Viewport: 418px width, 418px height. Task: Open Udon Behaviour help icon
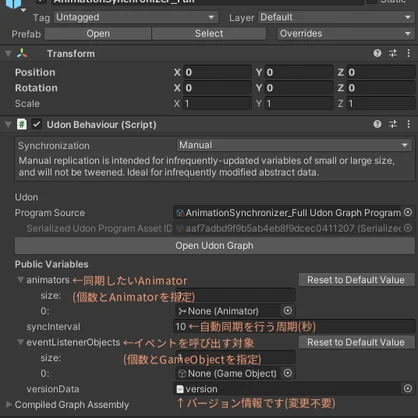click(377, 124)
